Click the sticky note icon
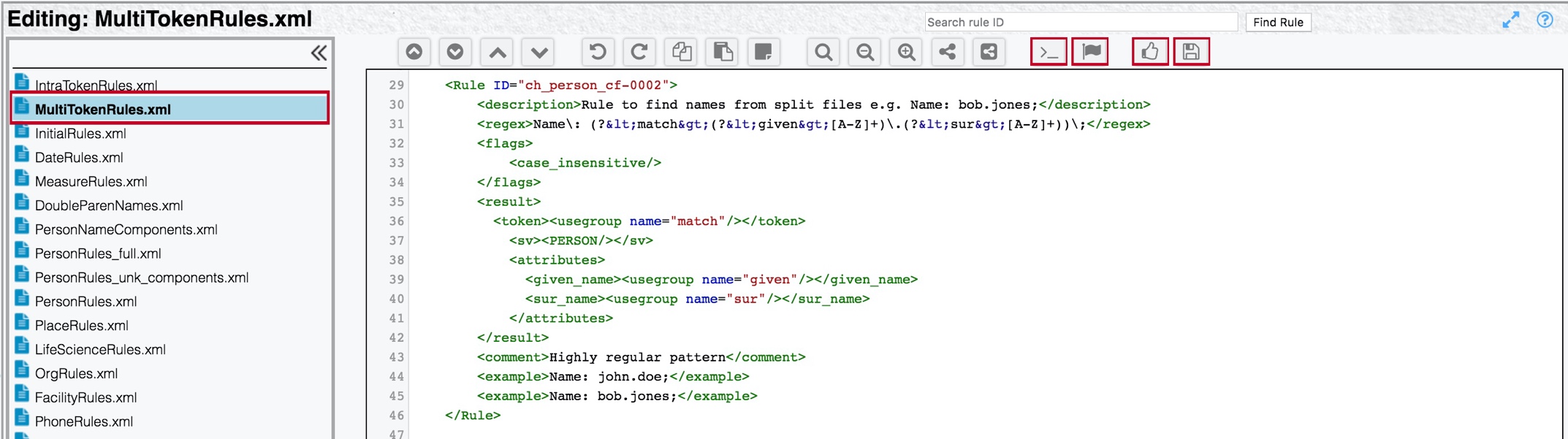Screen dimensions: 1568x439 764,52
